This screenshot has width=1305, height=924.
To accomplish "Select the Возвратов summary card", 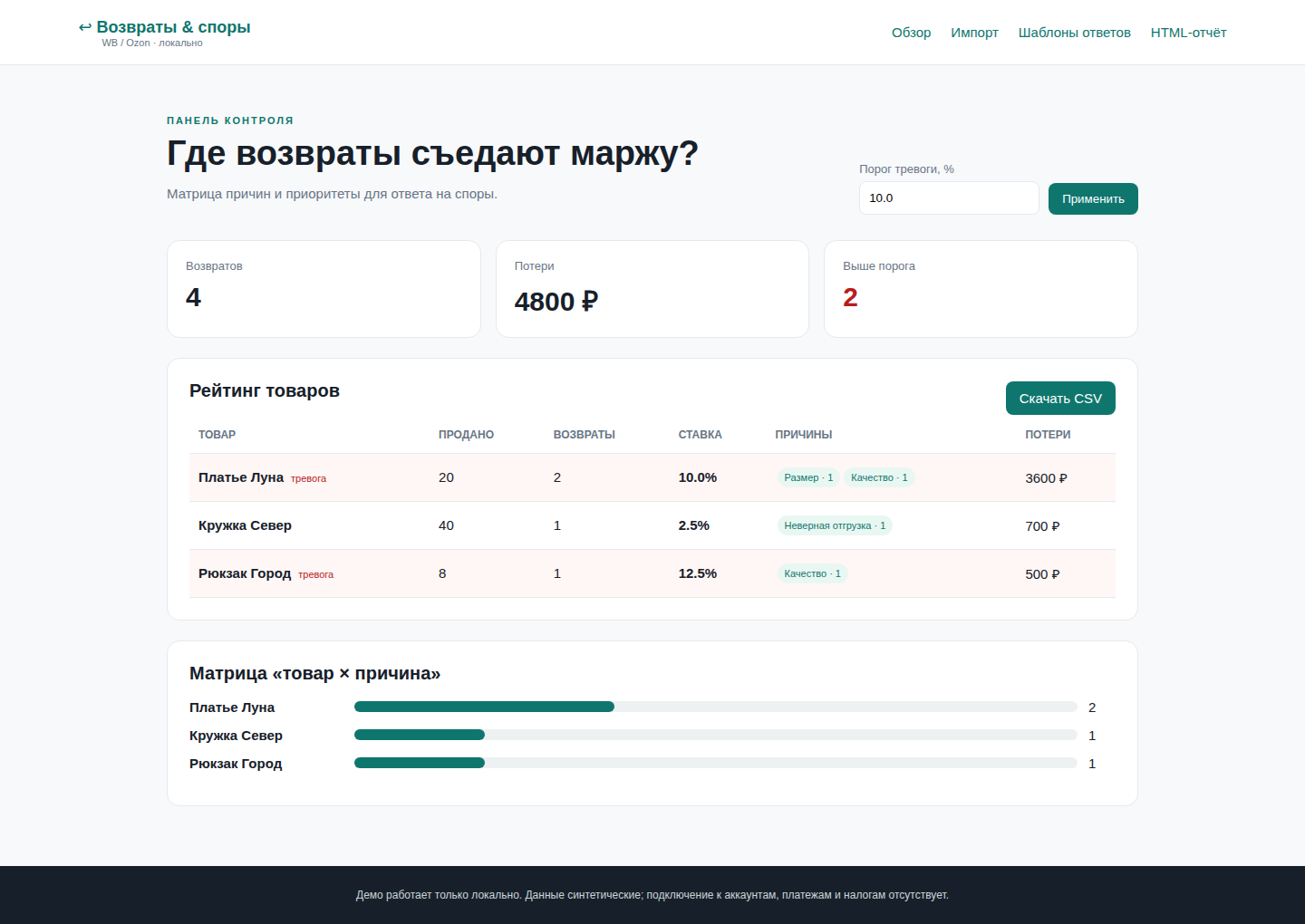I will [x=324, y=289].
